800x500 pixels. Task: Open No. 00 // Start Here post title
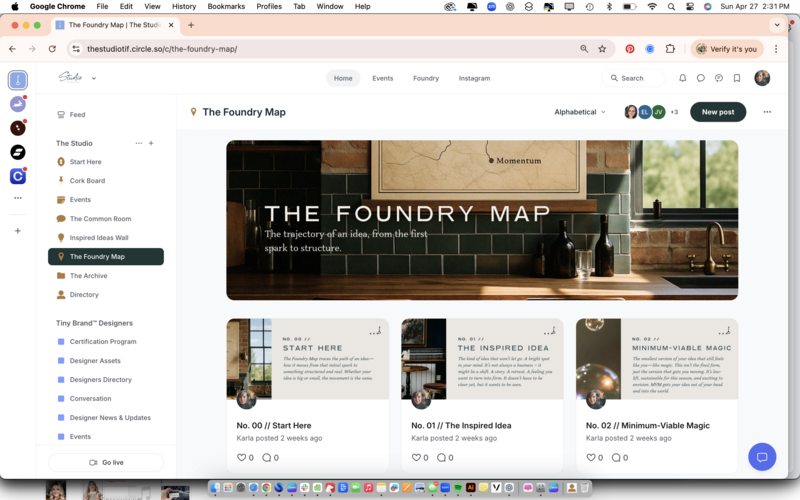click(x=273, y=426)
